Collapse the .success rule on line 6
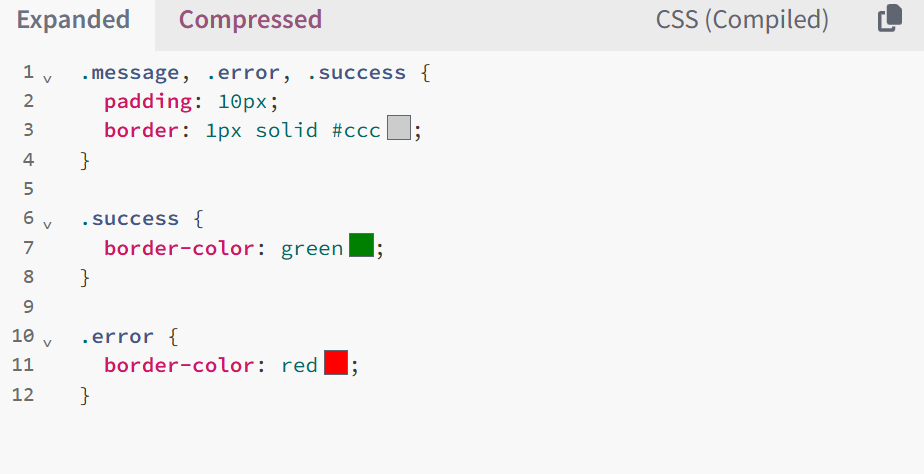 pos(48,225)
